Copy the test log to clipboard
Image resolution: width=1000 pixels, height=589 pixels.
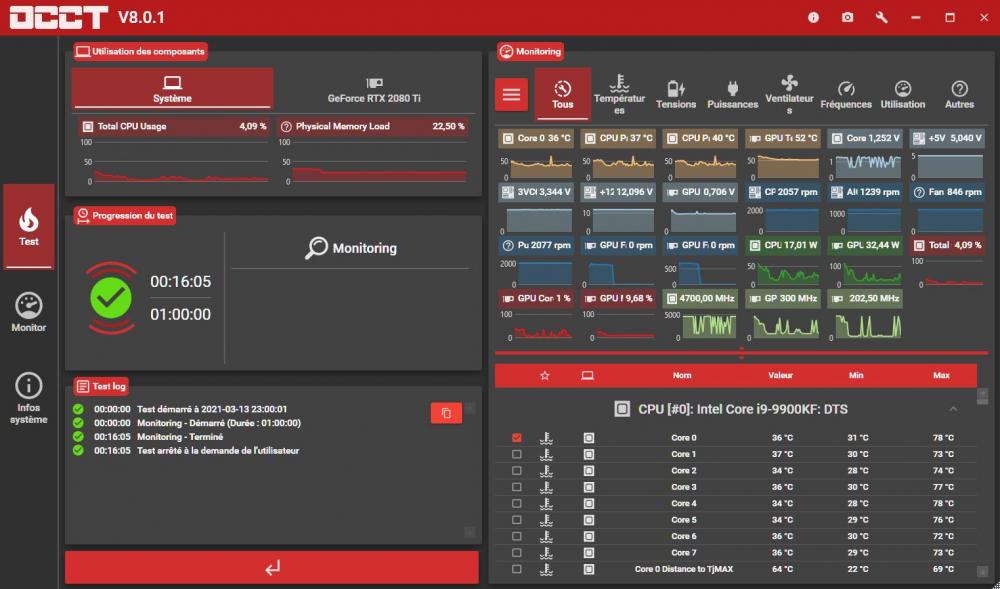446,413
